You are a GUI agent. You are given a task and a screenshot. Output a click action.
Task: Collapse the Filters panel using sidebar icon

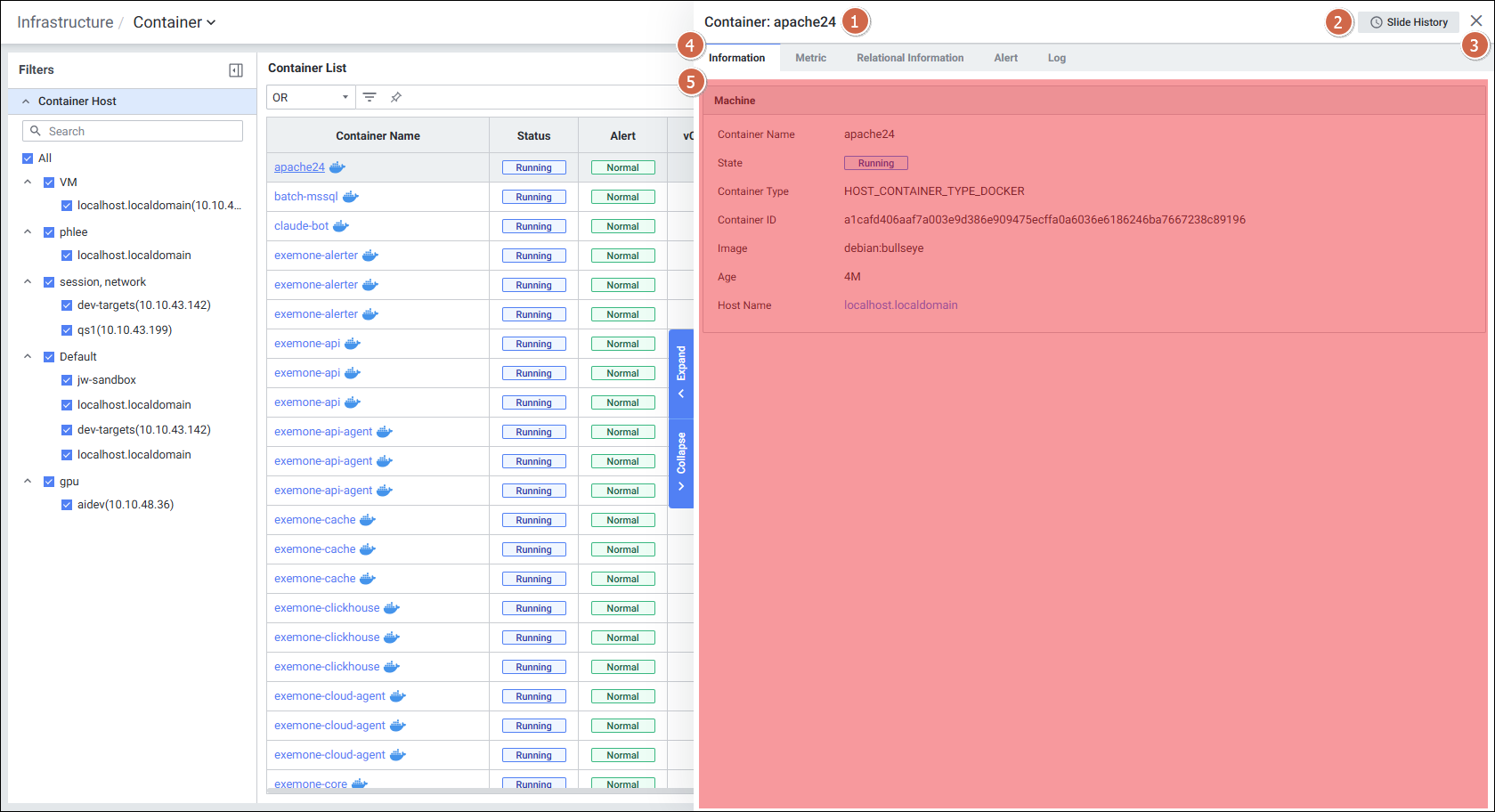(x=236, y=70)
